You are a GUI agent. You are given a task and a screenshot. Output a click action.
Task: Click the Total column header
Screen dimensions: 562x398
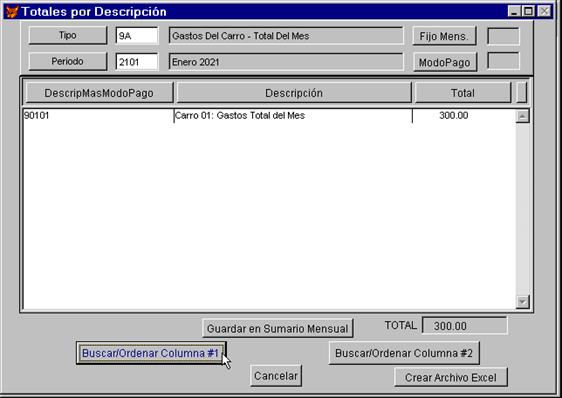pos(463,93)
